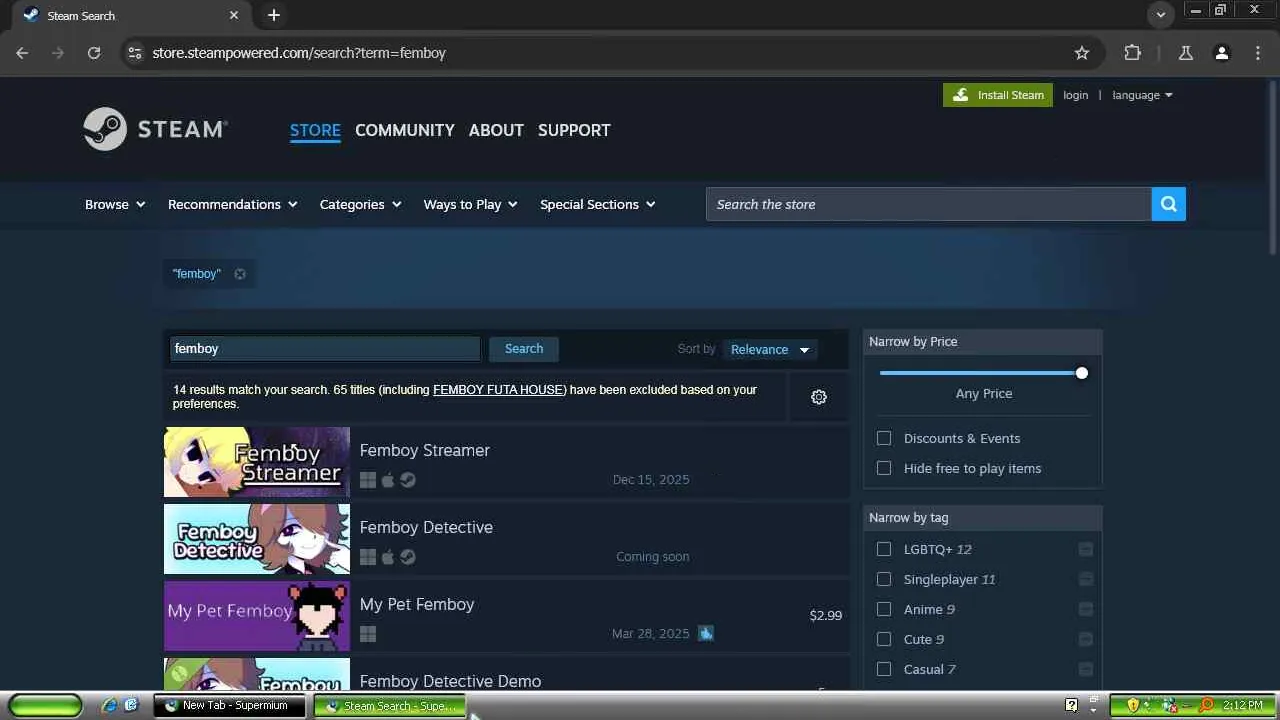The image size is (1280, 720).
Task: Go to the ABOUT tab
Action: click(x=496, y=130)
